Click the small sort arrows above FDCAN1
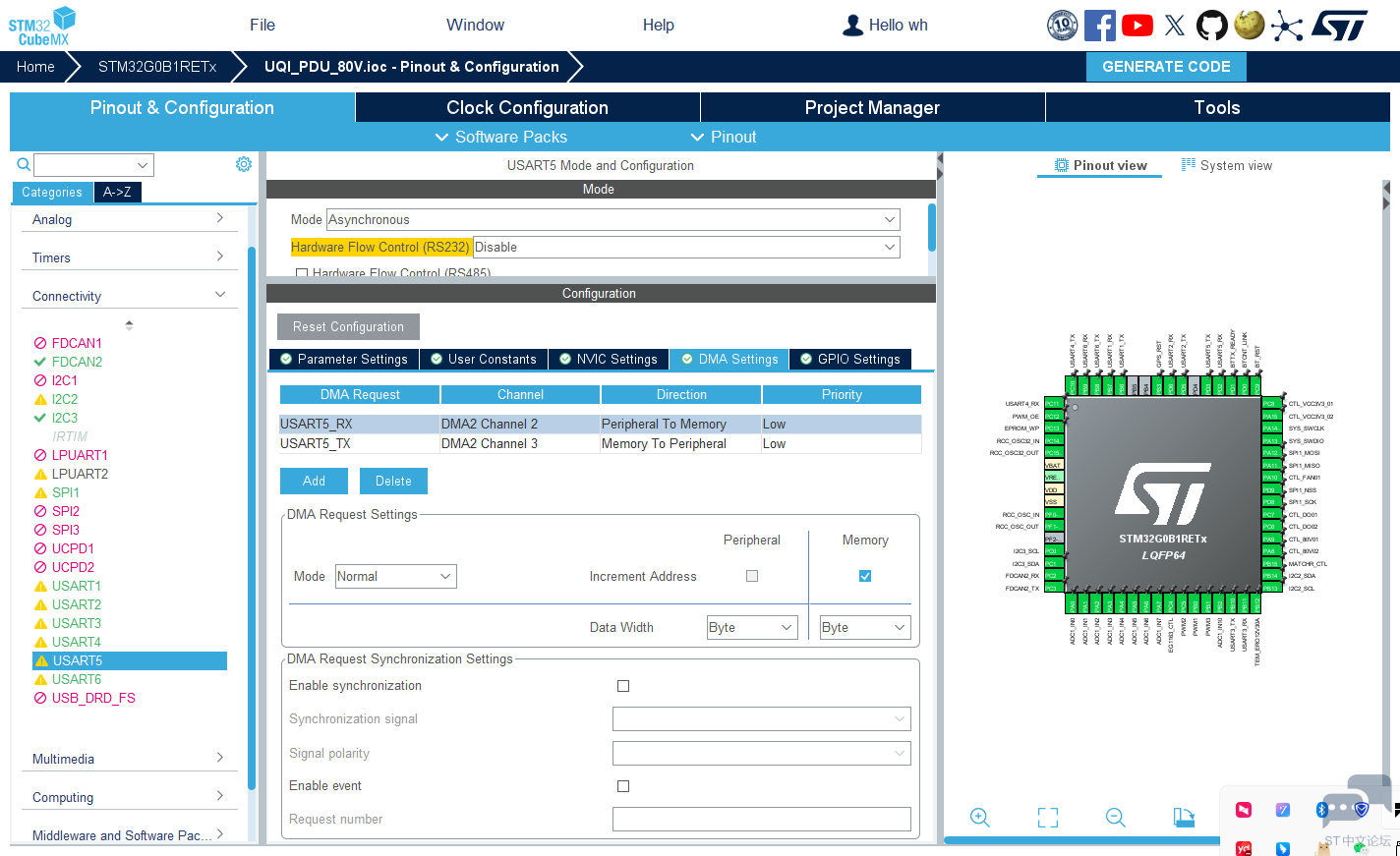1400x856 pixels. coord(129,324)
